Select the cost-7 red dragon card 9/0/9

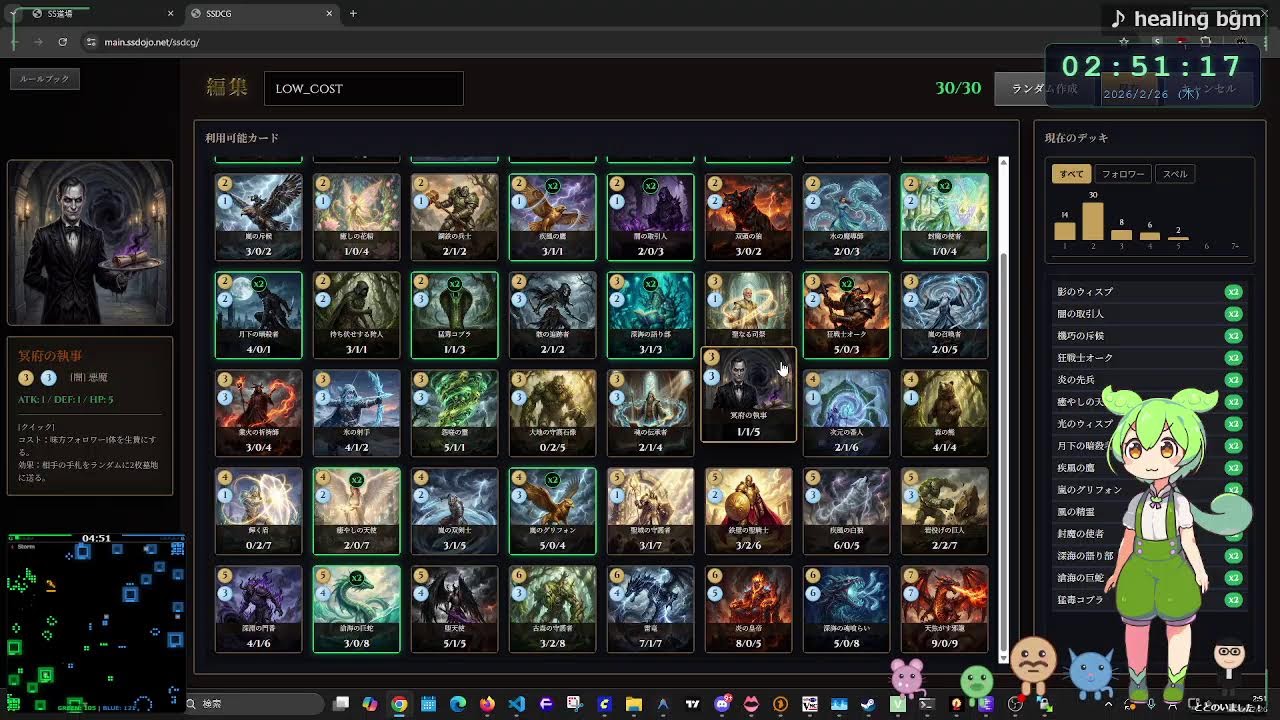pyautogui.click(x=944, y=609)
